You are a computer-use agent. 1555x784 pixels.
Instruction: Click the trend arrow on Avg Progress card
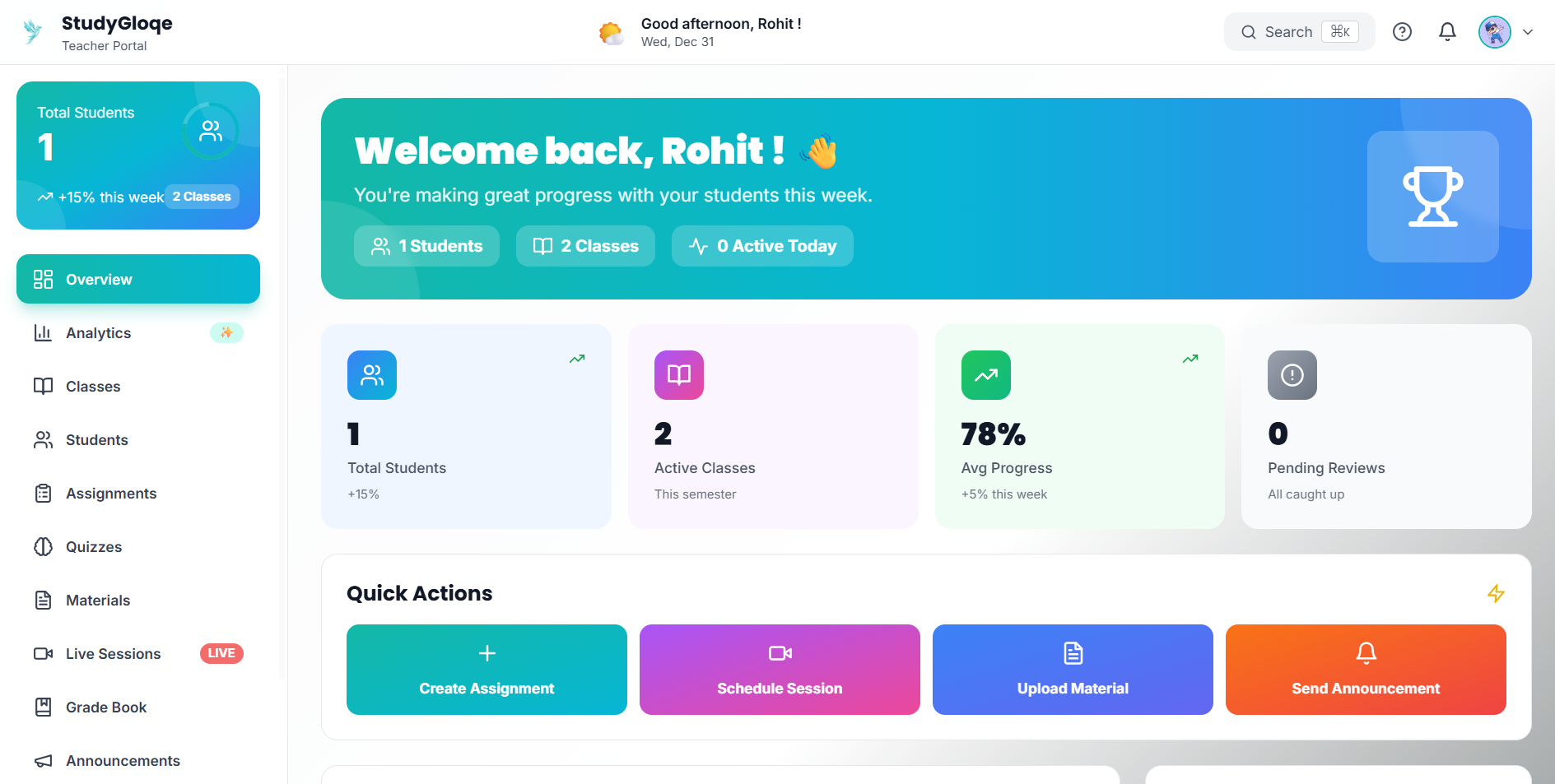pos(1190,359)
